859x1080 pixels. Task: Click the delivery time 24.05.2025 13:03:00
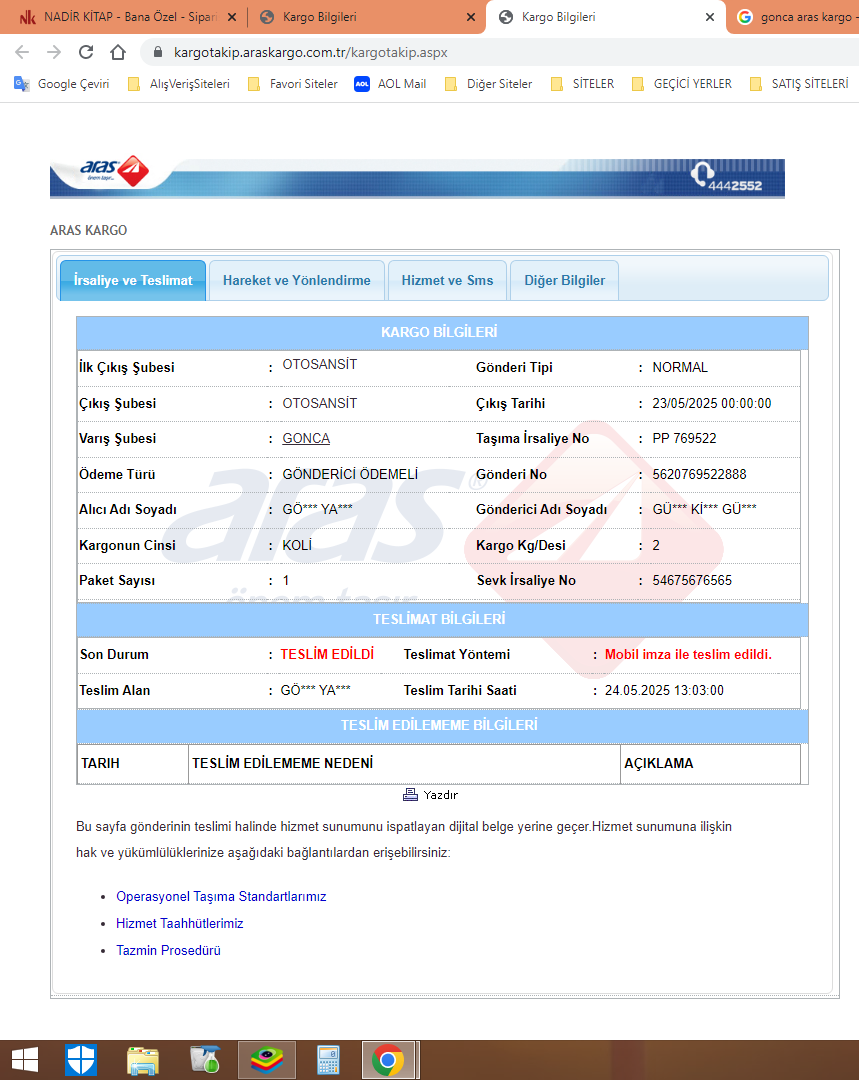[664, 691]
